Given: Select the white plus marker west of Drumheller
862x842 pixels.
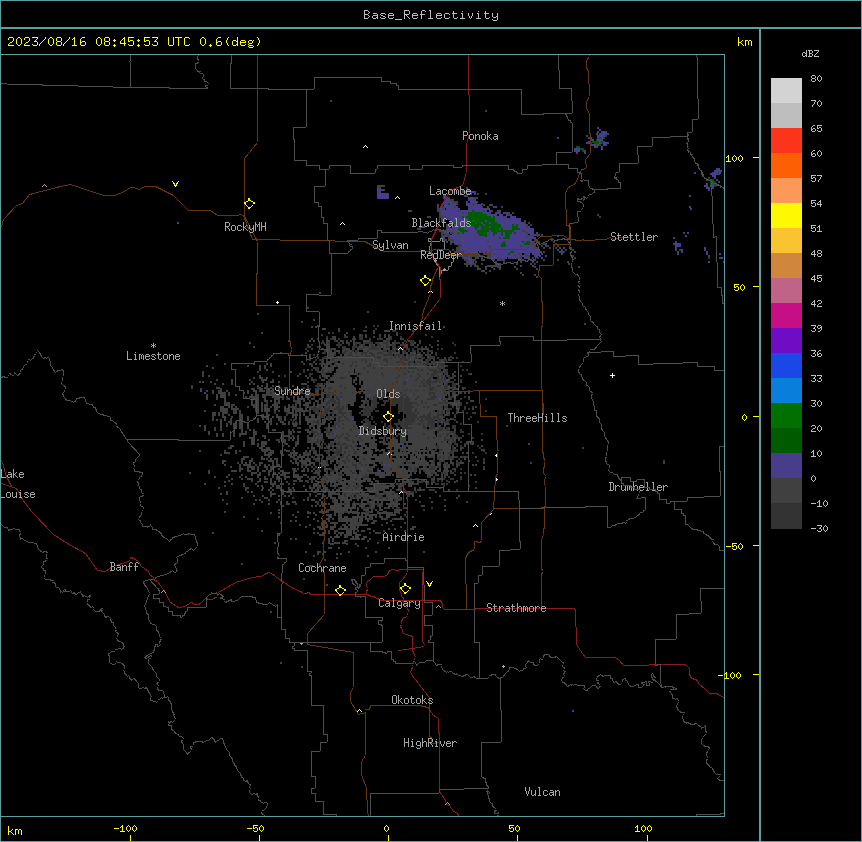Looking at the screenshot, I should pos(612,375).
